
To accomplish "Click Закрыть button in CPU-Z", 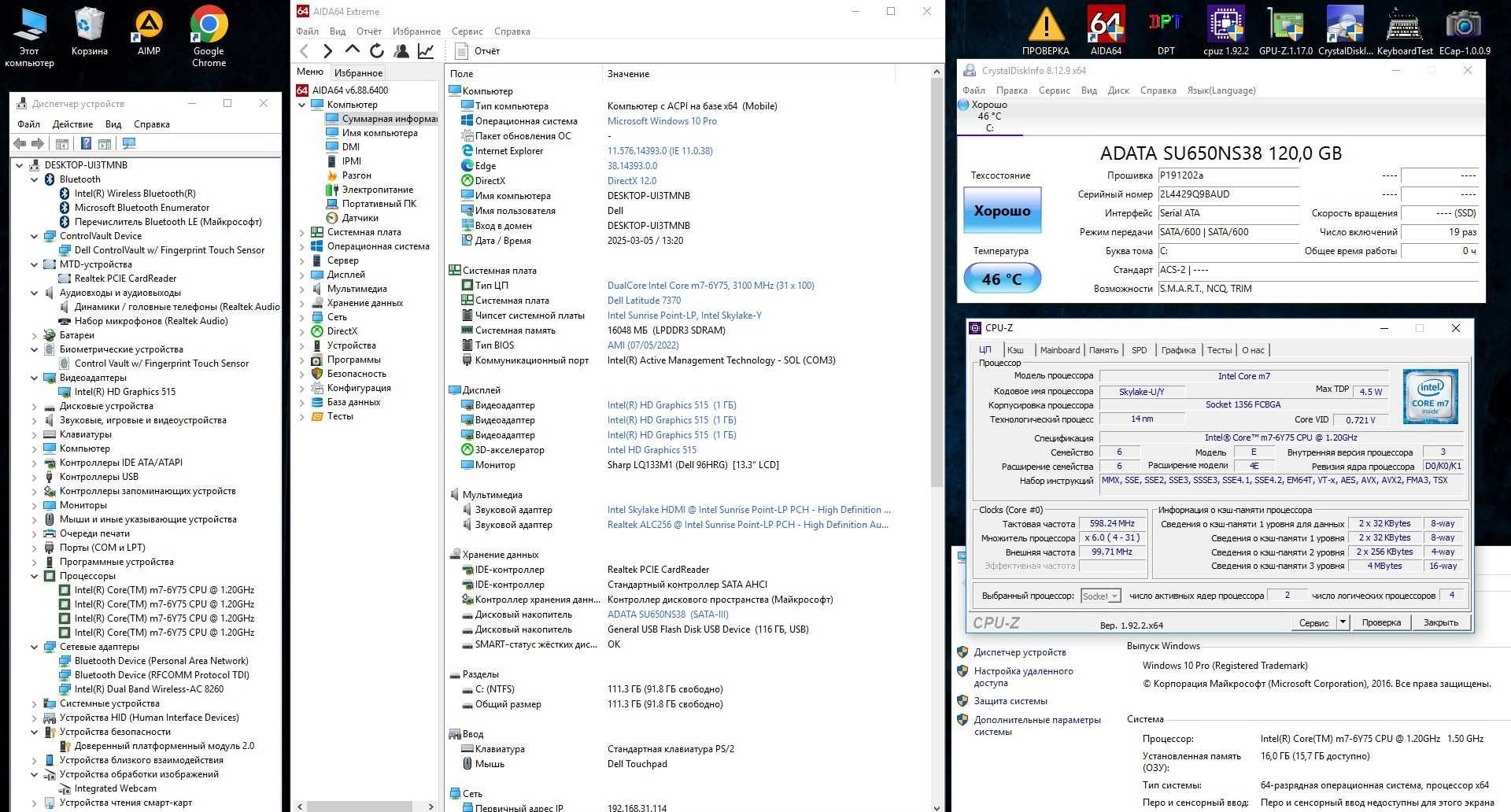I will coord(1441,622).
